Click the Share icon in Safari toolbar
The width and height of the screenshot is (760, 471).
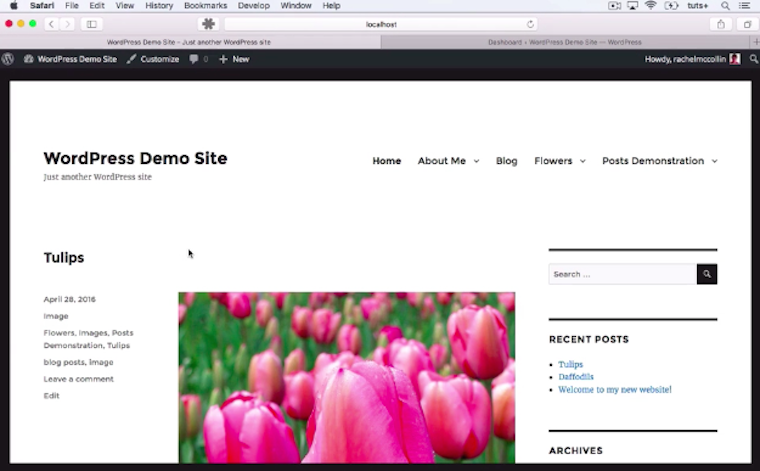coord(721,24)
